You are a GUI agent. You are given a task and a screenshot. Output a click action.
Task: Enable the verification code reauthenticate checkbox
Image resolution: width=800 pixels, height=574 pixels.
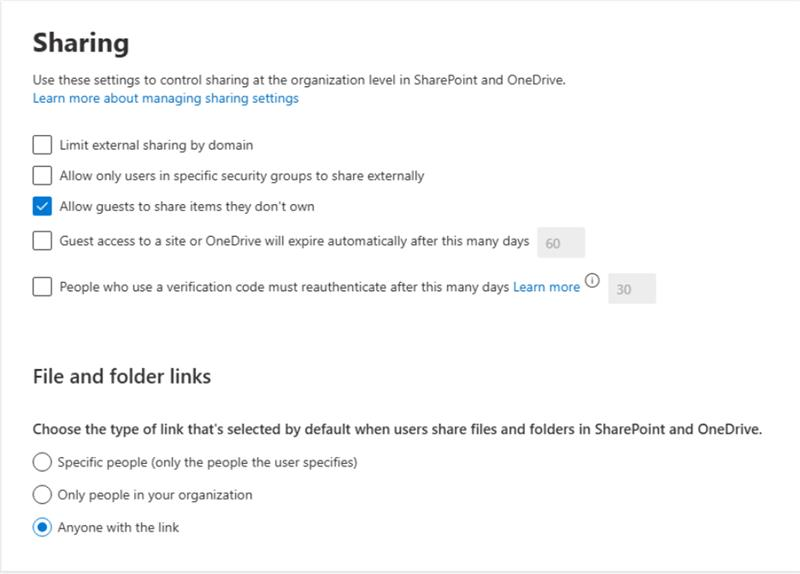pos(42,286)
